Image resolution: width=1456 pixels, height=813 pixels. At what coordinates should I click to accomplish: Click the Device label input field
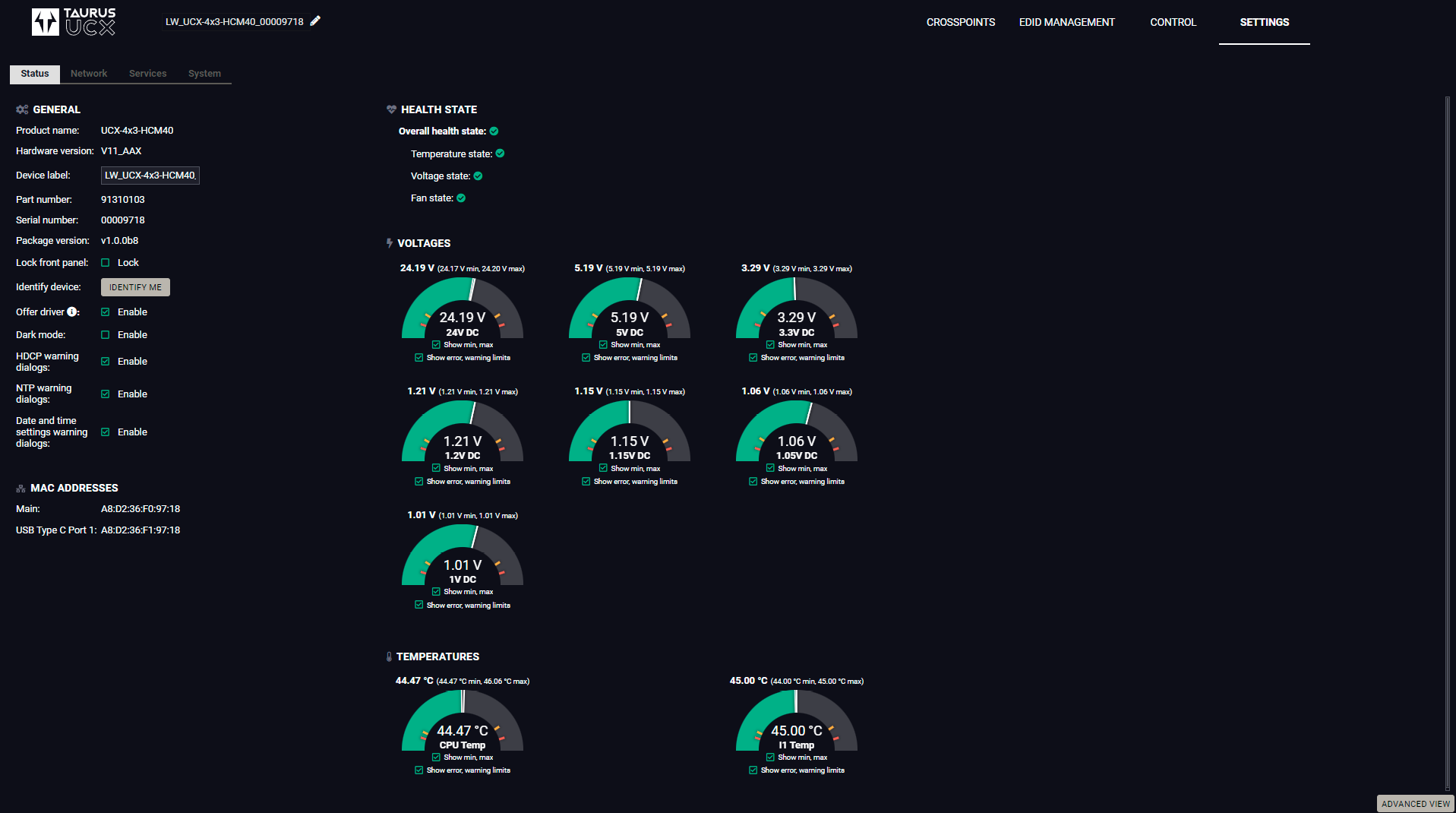click(150, 176)
